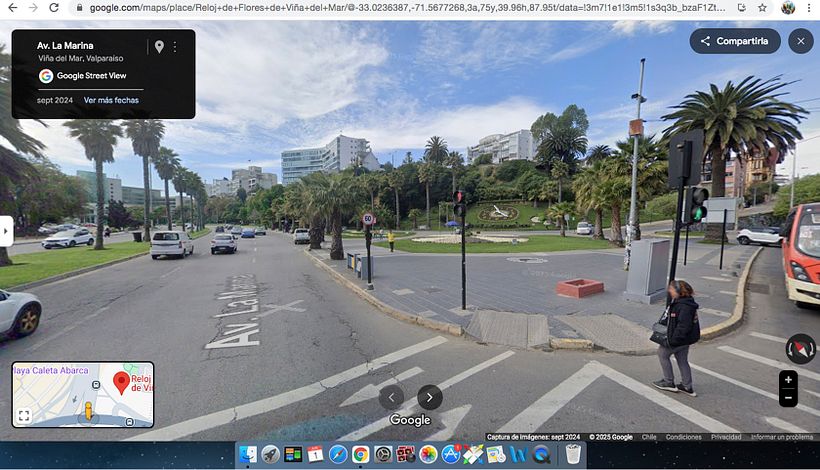
Task: Close Street View with the X button
Action: click(801, 41)
